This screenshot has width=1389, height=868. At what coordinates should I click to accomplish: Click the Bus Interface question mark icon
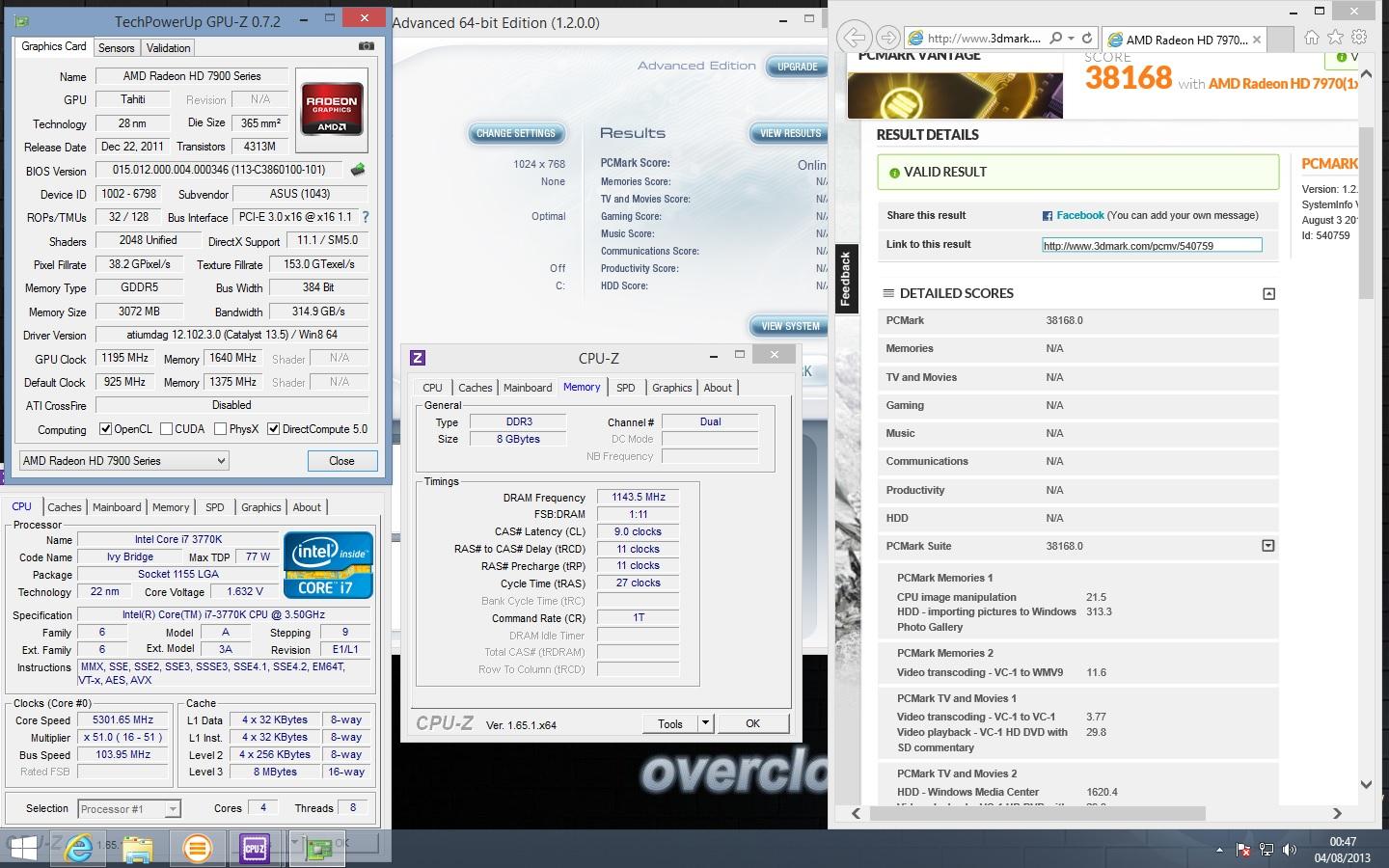366,217
